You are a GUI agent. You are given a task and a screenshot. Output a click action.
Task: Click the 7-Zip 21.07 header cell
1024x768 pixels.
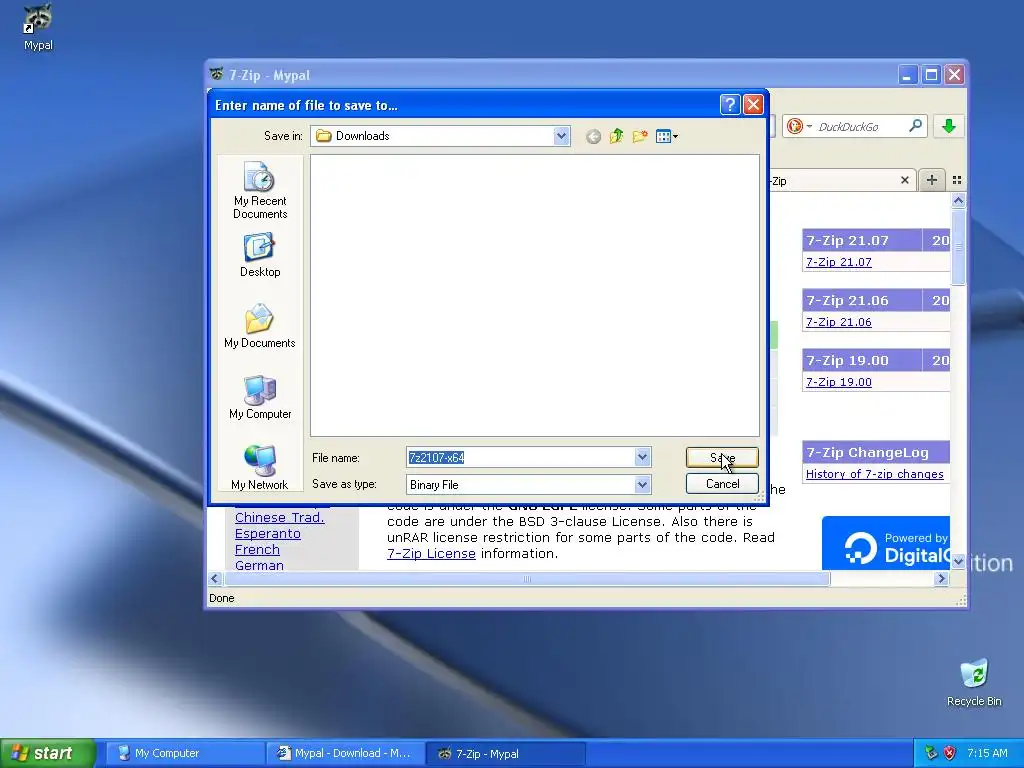tap(862, 240)
